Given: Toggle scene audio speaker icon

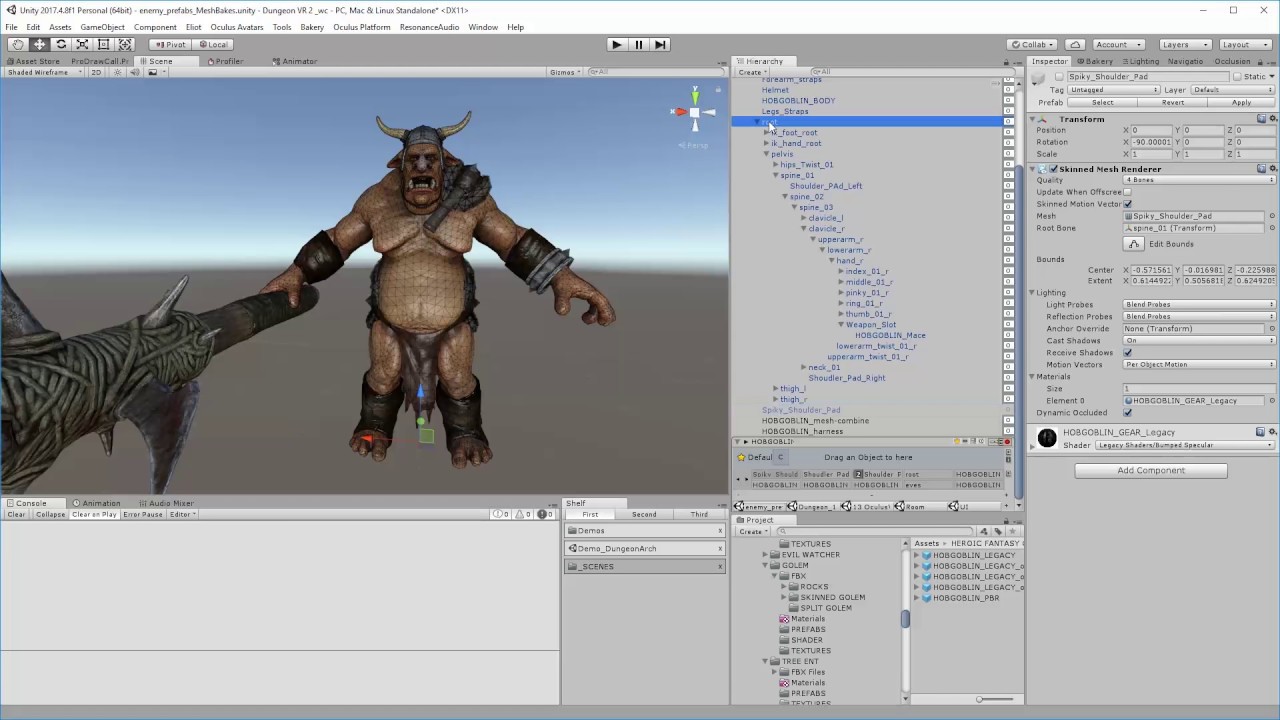Looking at the screenshot, I should point(135,72).
